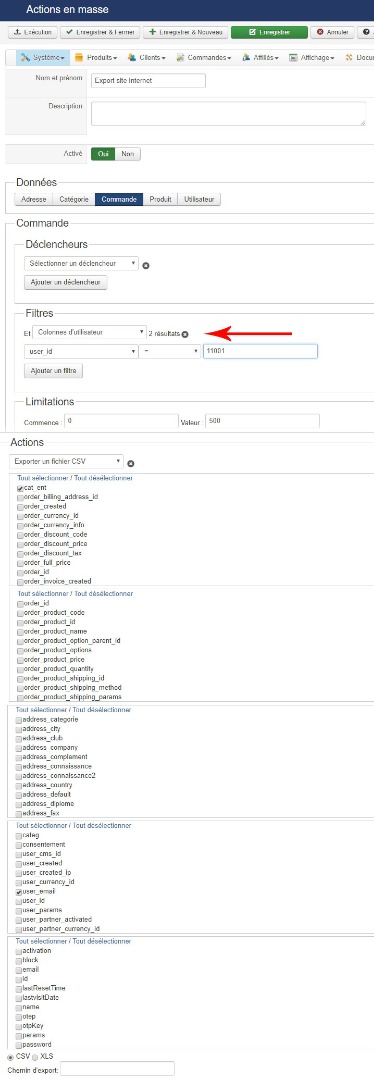
Task: Check the order_full_price checkbox
Action: click(x=19, y=563)
